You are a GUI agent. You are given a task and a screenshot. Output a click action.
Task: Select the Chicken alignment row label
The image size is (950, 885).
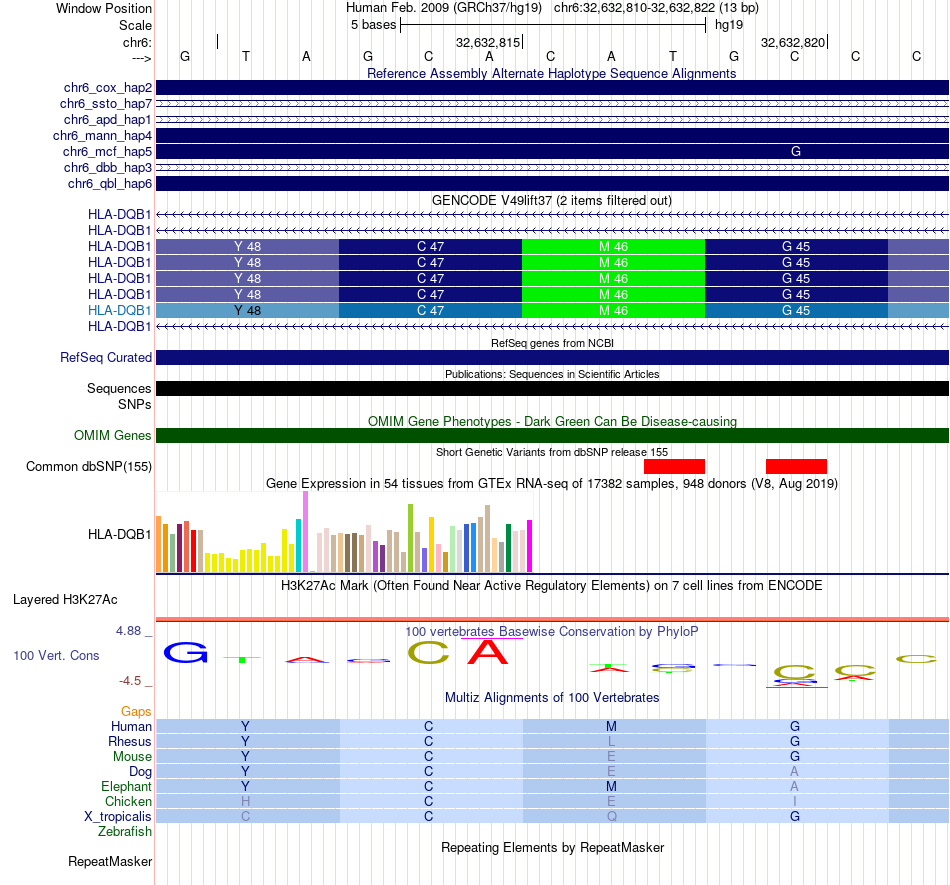128,801
